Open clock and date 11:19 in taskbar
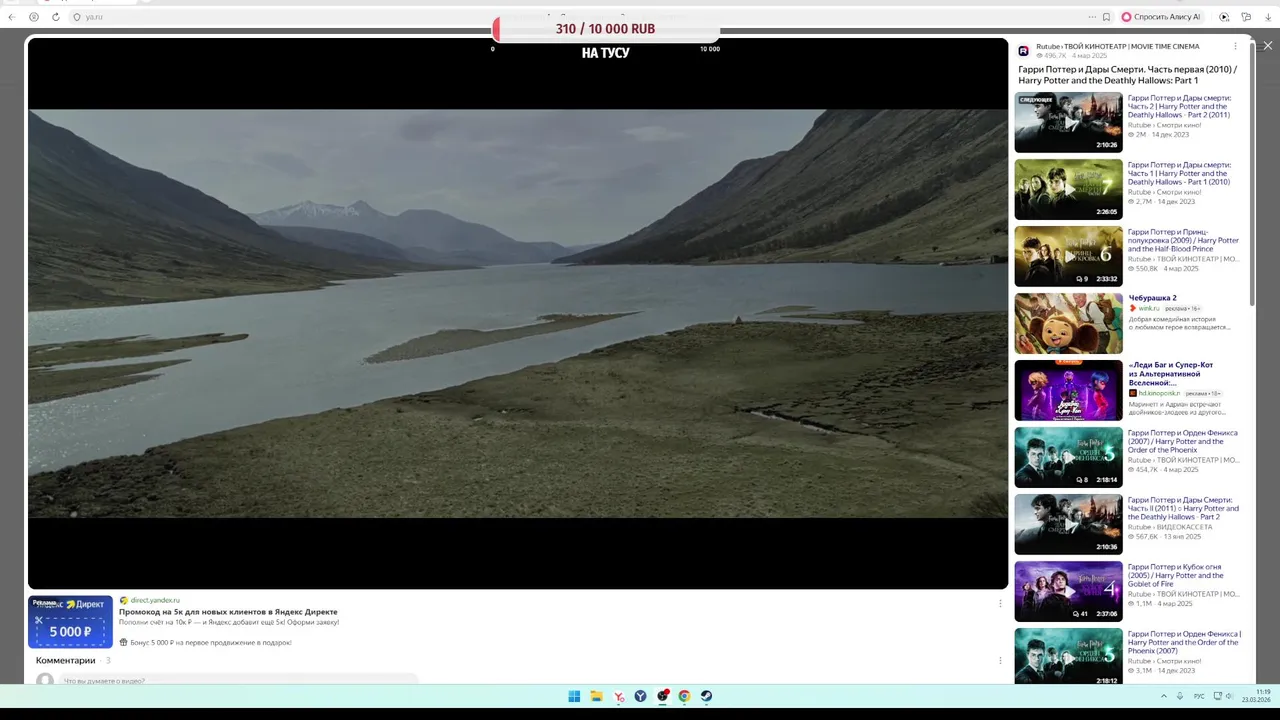The height and width of the screenshot is (720, 1280). tap(1258, 696)
